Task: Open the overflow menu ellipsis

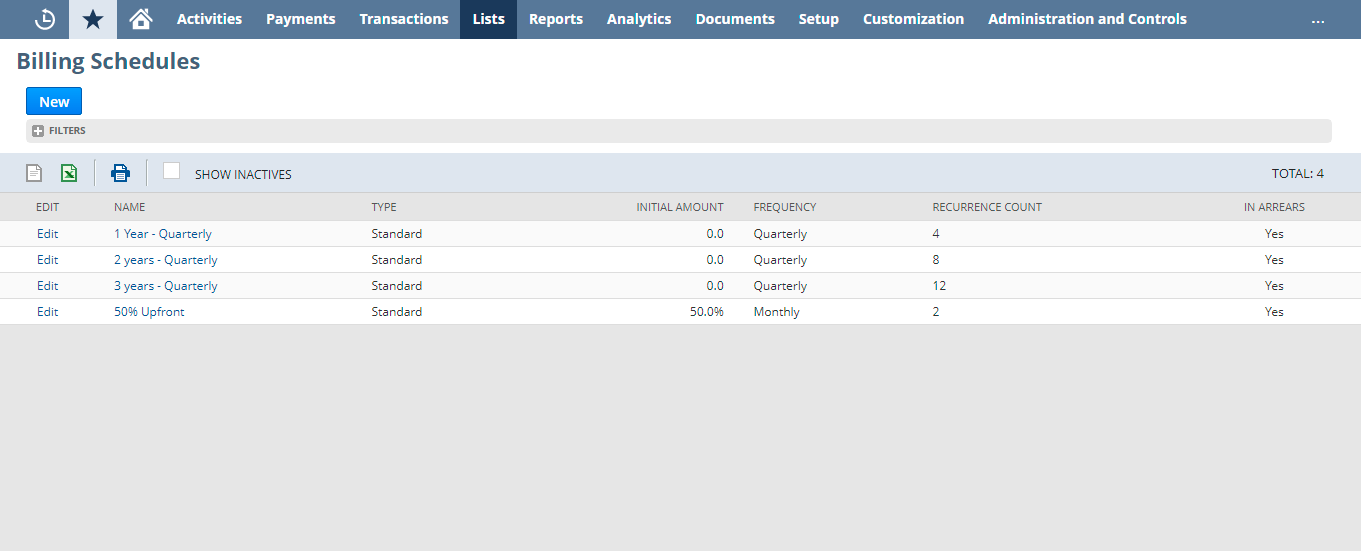Action: (x=1317, y=19)
